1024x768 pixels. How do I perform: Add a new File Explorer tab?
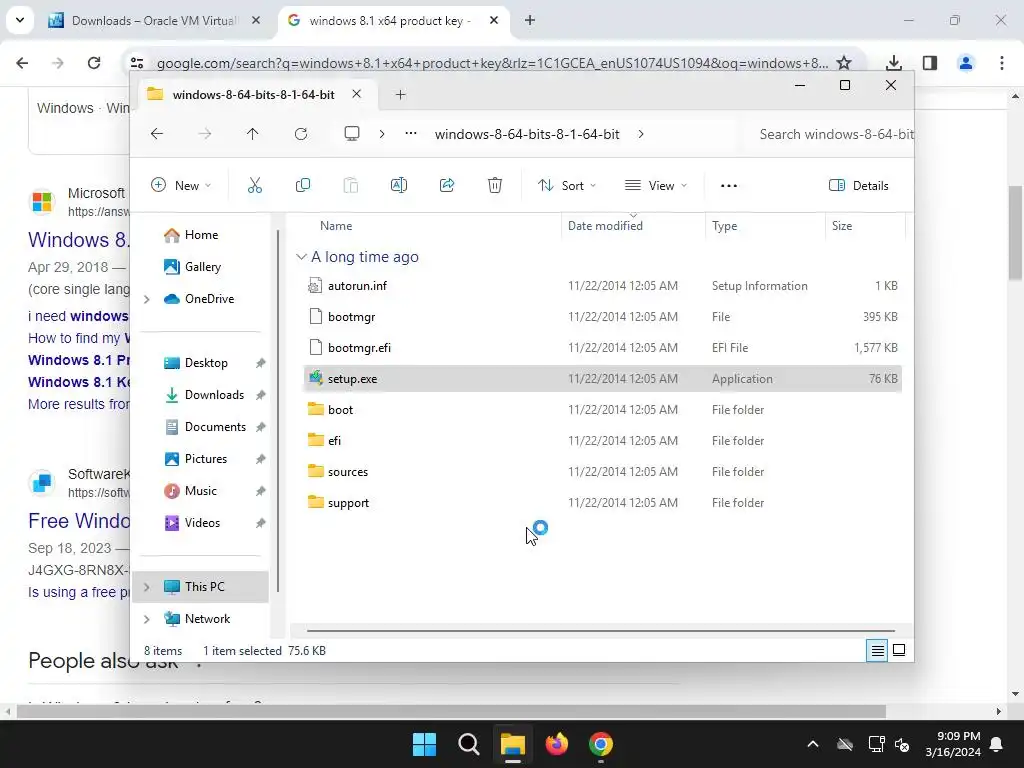pos(400,95)
